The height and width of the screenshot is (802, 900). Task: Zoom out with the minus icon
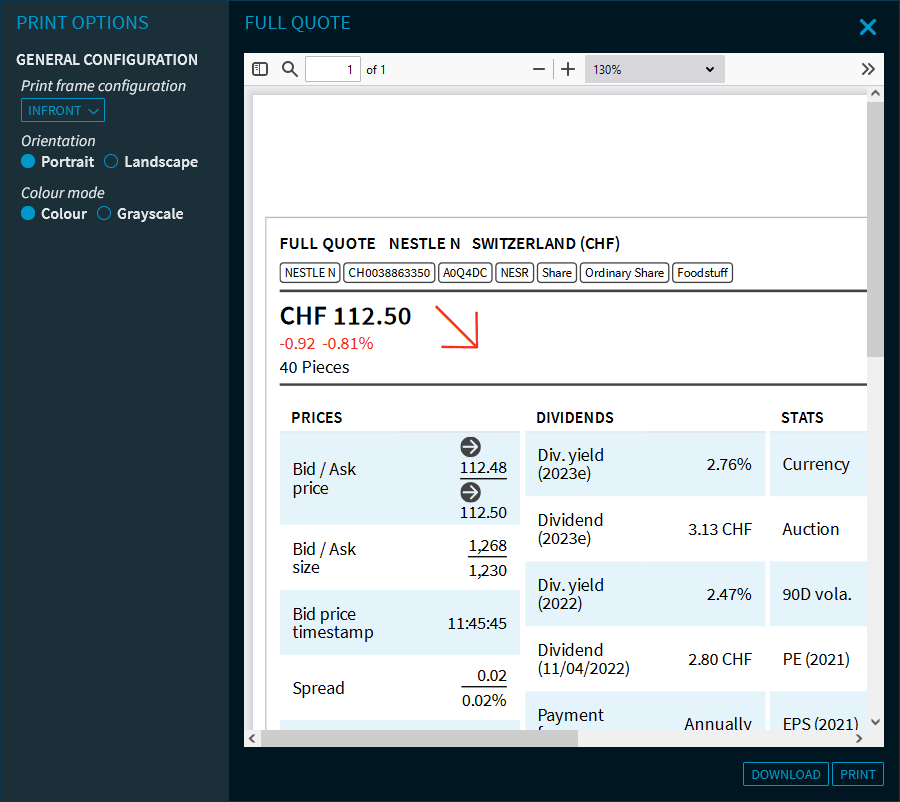pos(539,69)
